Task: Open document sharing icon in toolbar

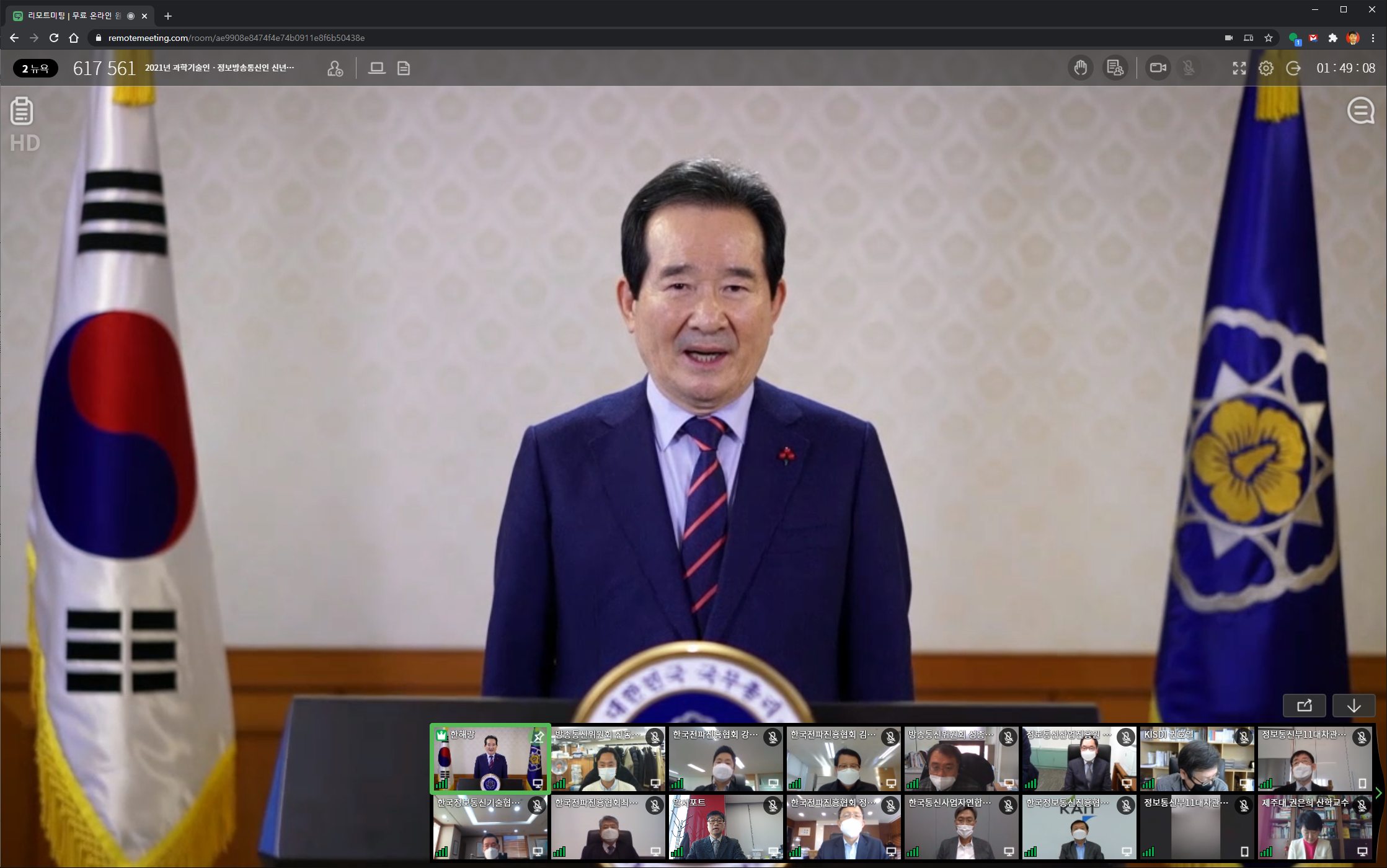Action: 404,68
